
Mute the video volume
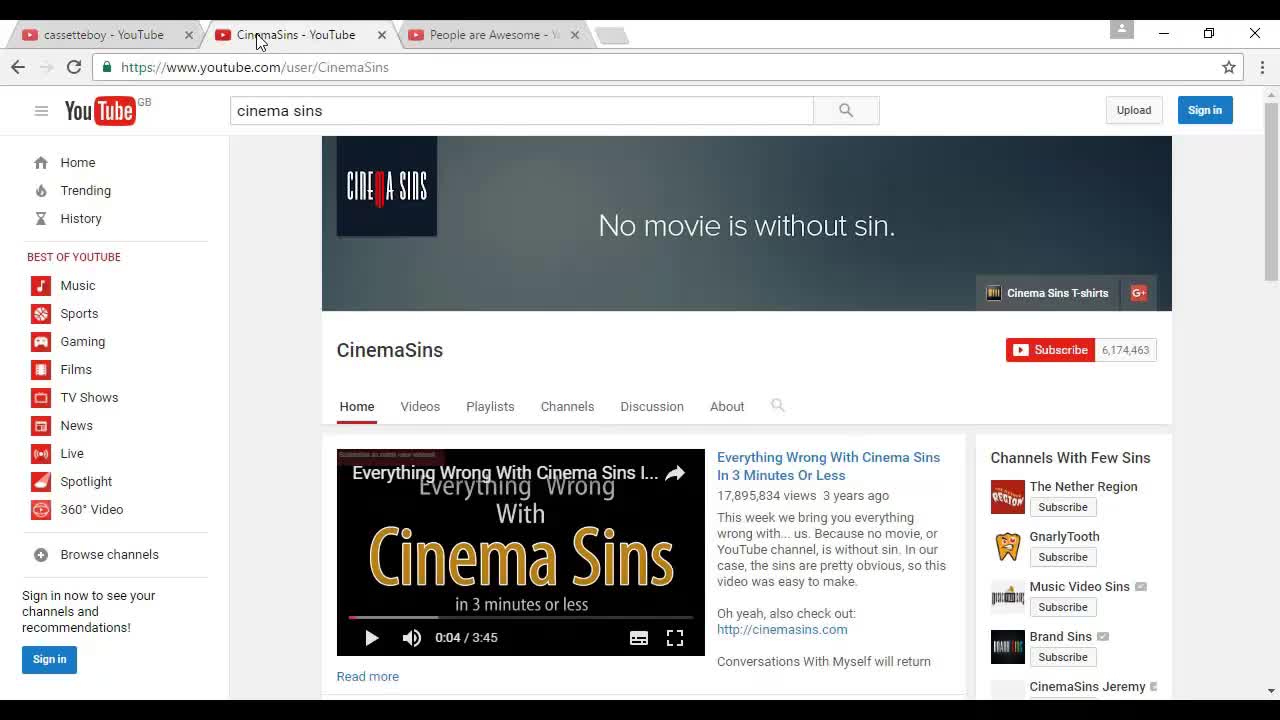[411, 638]
